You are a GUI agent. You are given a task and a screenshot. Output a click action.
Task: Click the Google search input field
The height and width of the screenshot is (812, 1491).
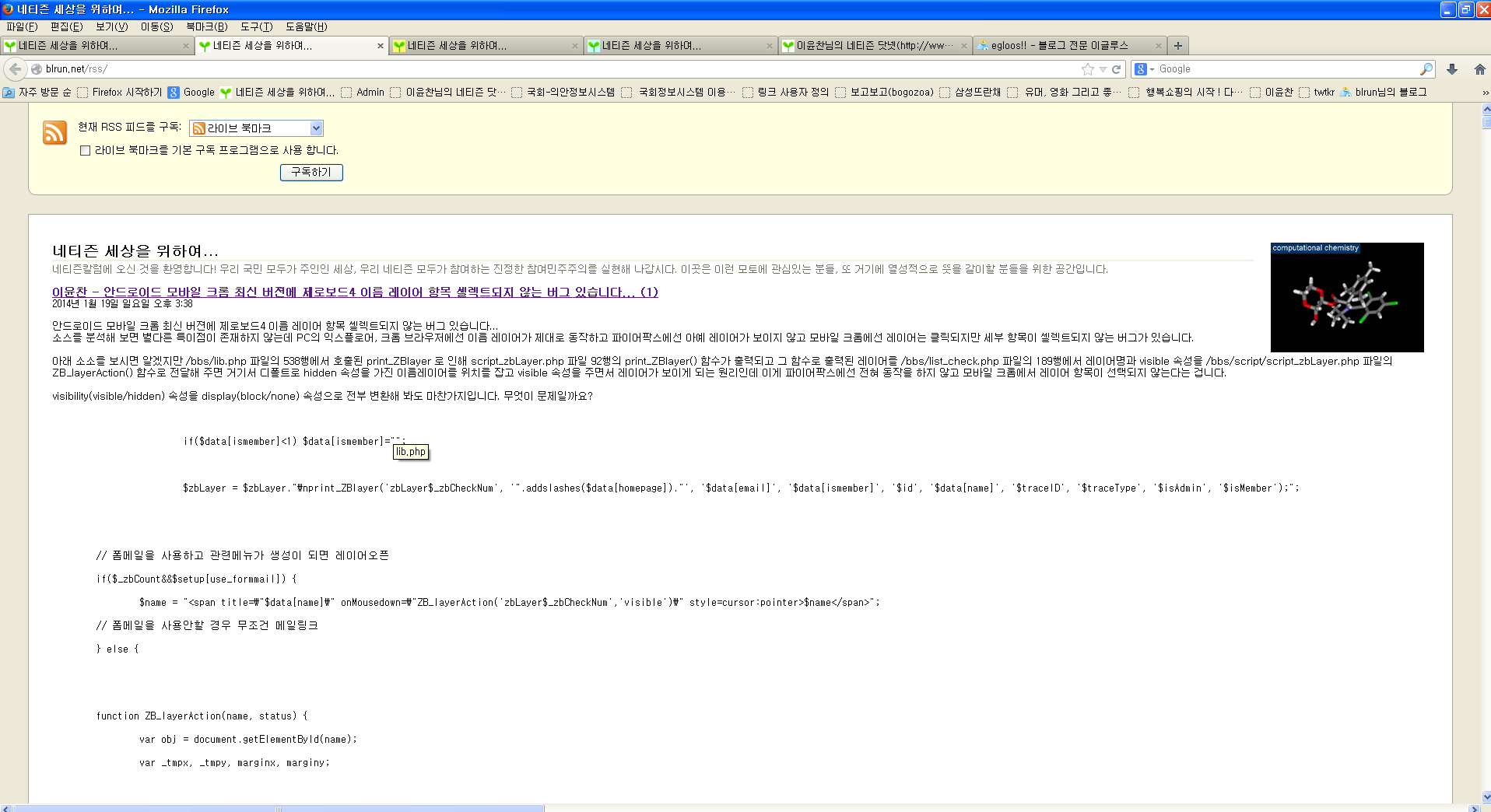pos(1288,69)
